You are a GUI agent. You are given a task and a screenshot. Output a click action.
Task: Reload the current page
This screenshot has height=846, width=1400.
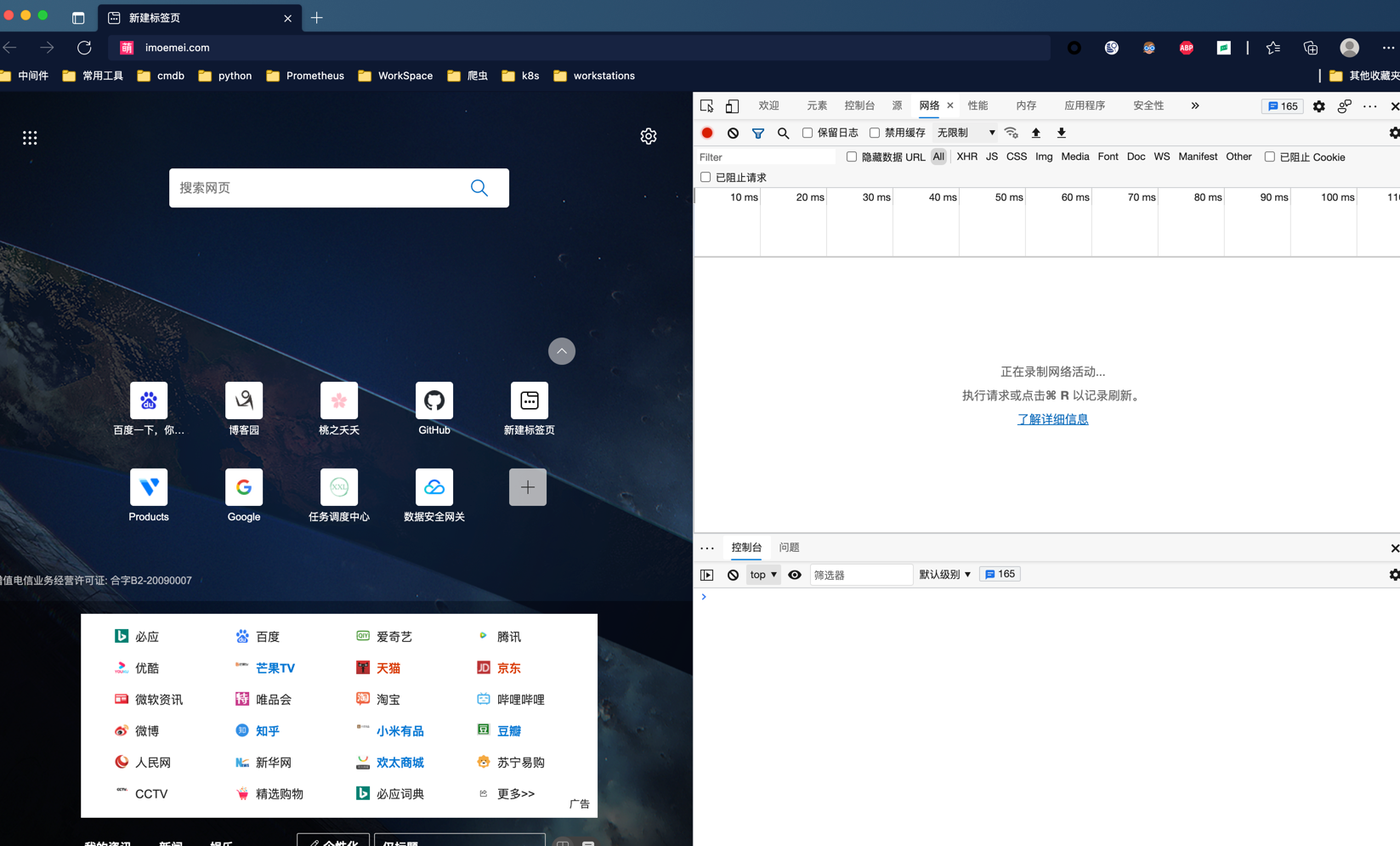tap(84, 48)
